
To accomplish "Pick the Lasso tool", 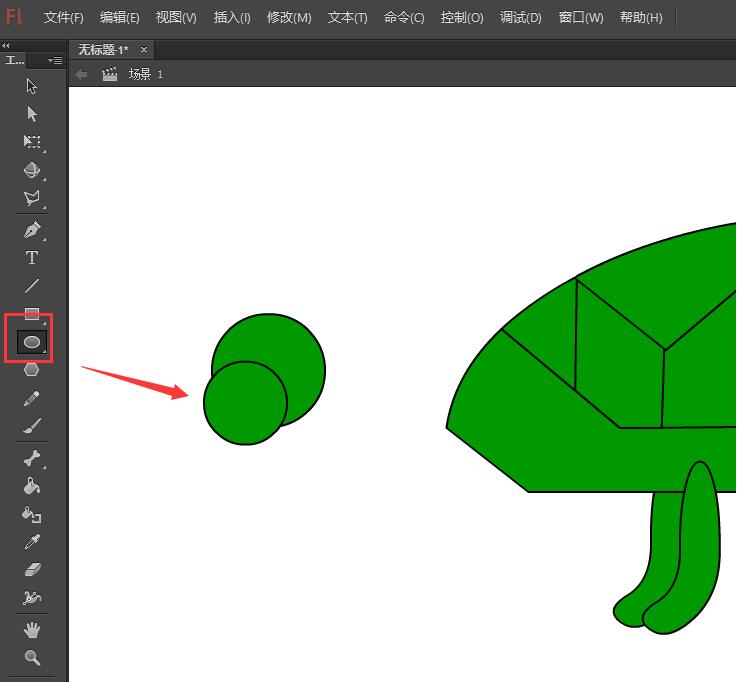I will pyautogui.click(x=32, y=198).
